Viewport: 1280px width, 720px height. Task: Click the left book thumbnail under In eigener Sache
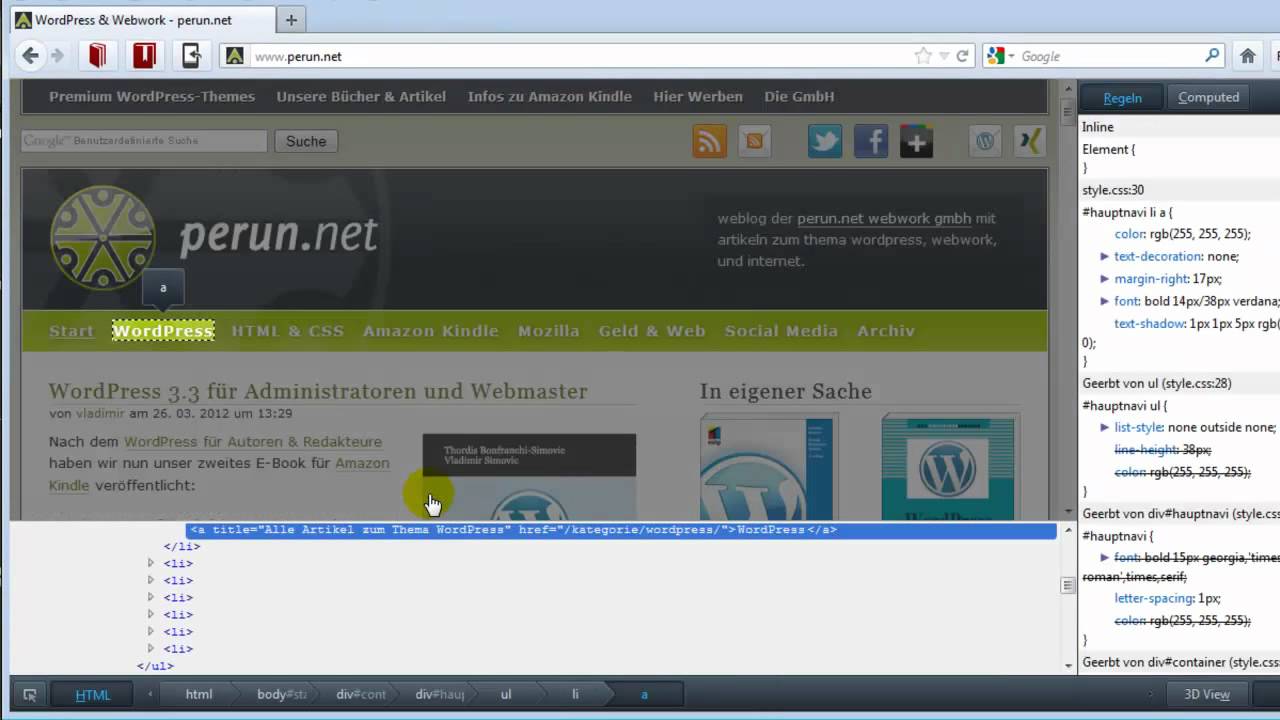tap(769, 469)
